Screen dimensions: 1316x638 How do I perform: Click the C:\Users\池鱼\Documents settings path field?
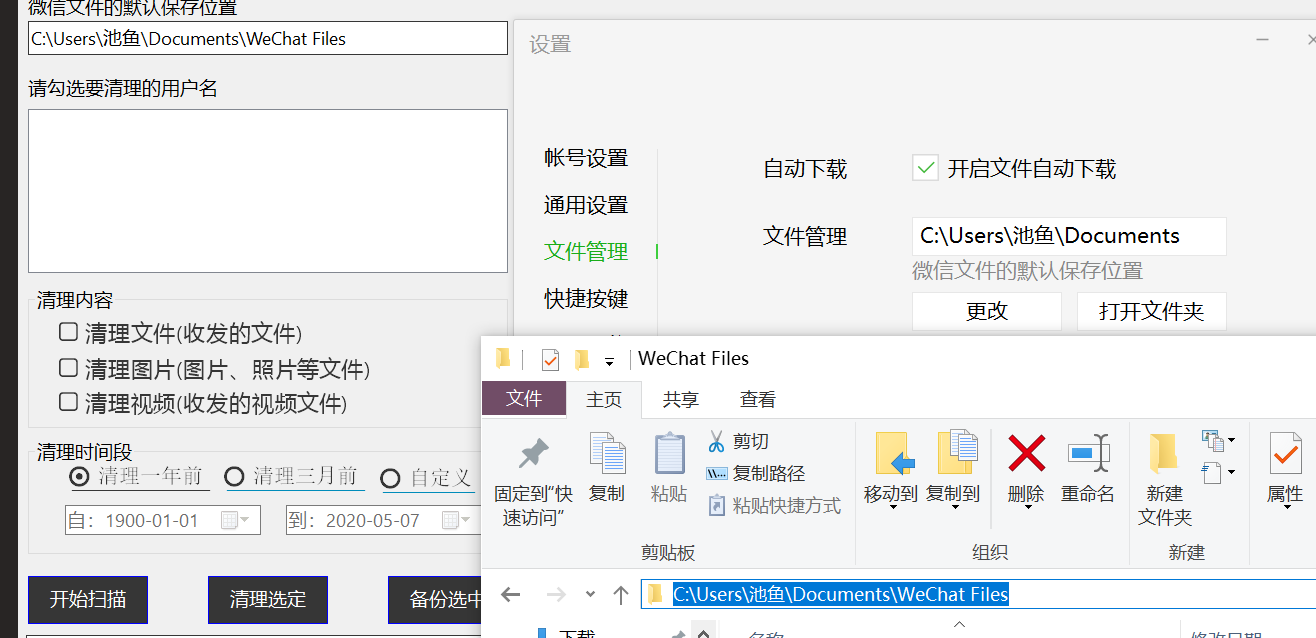point(1069,236)
